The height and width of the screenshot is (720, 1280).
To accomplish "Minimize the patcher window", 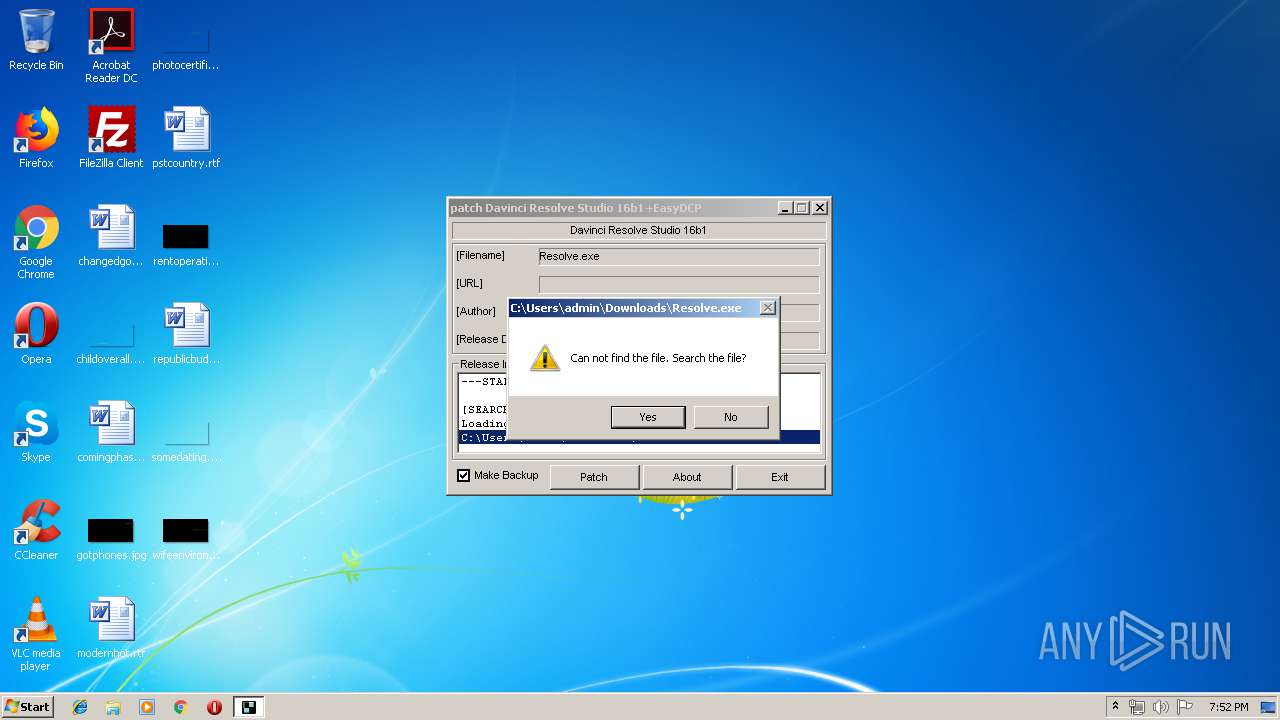I will [x=785, y=208].
